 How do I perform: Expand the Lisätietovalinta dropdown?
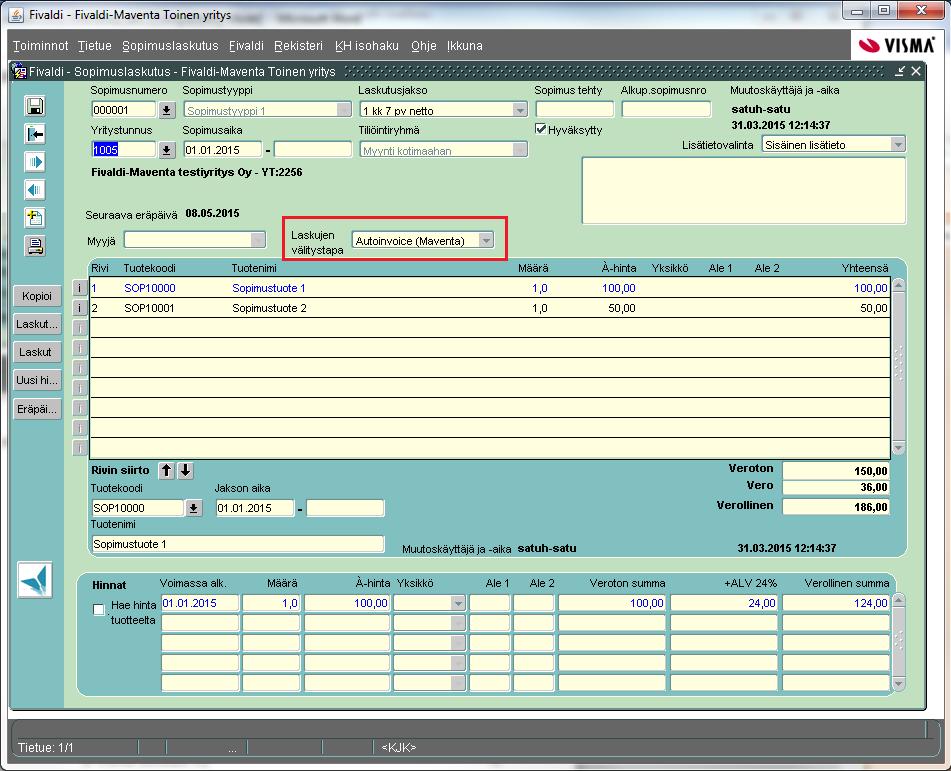898,144
